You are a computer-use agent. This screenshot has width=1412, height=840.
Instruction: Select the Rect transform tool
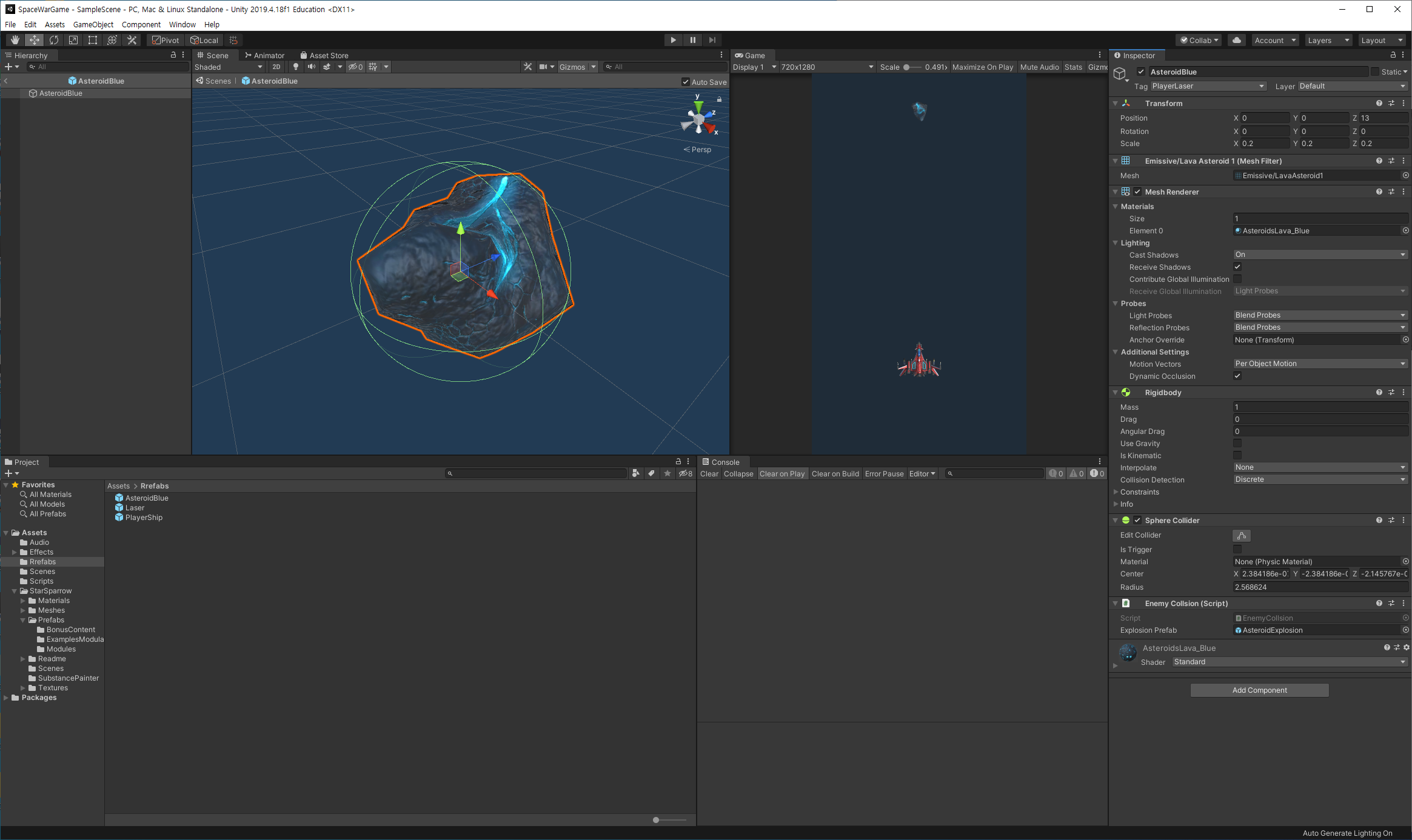93,40
